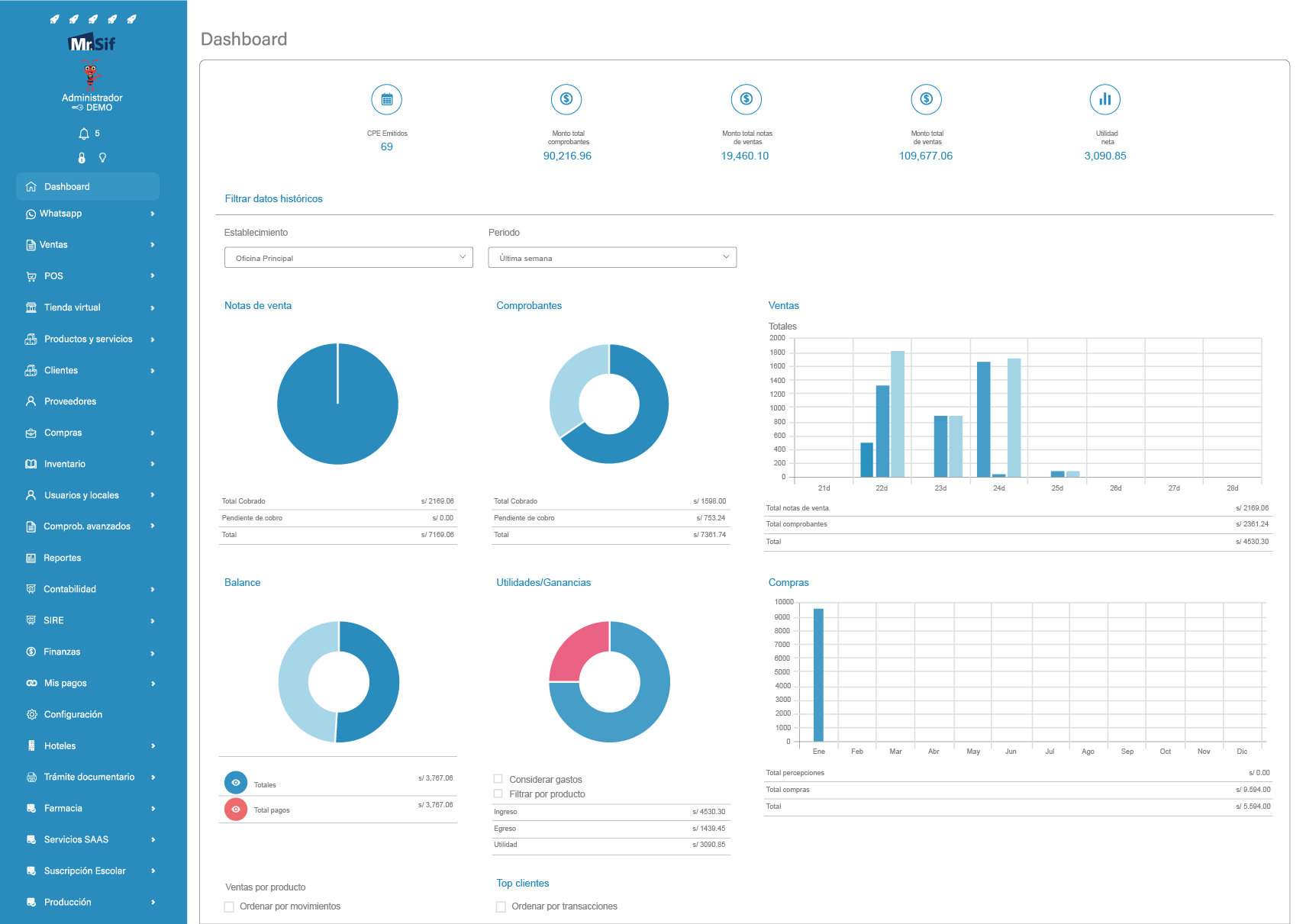The width and height of the screenshot is (1306, 924).
Task: Open the notifications bell icon
Action: [84, 134]
